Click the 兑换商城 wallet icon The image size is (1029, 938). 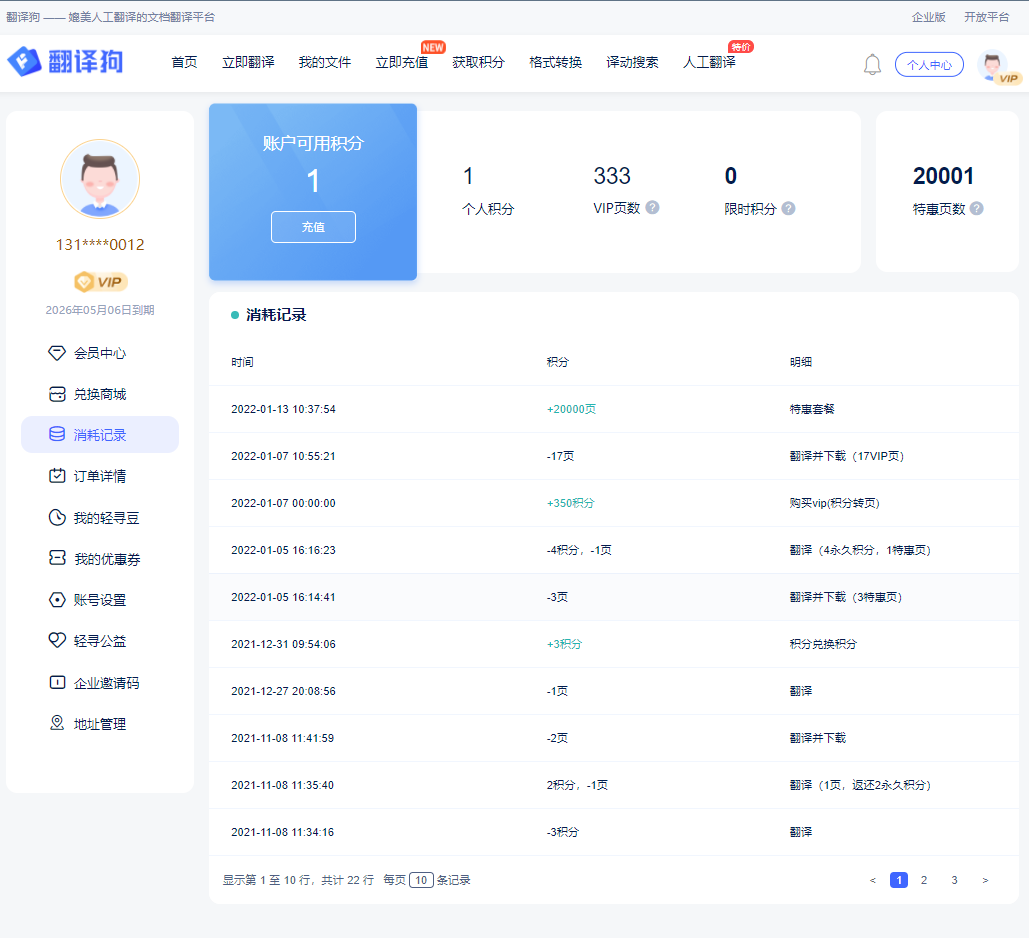coord(57,394)
